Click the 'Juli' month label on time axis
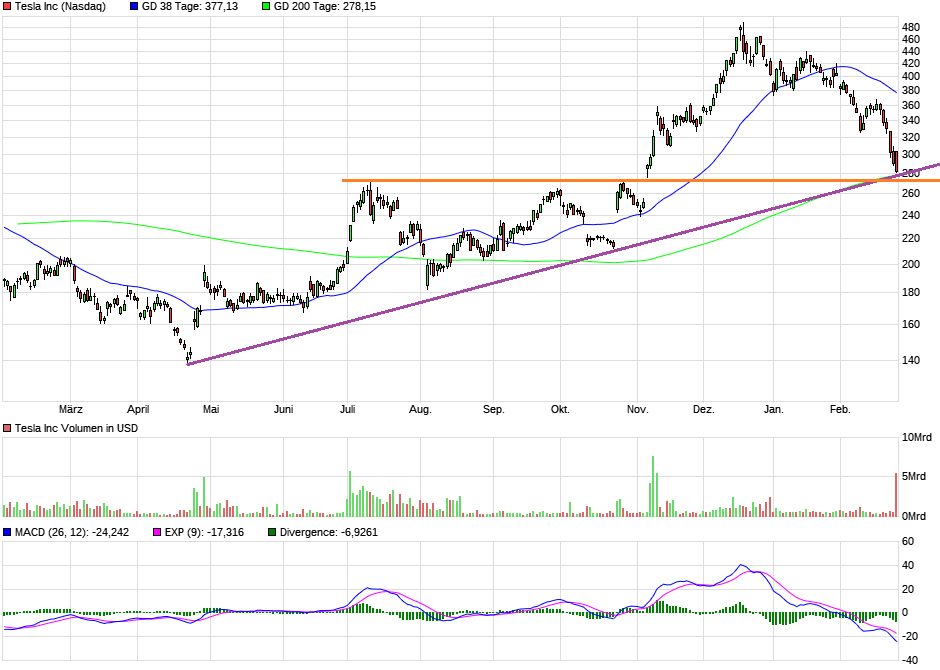 [348, 409]
